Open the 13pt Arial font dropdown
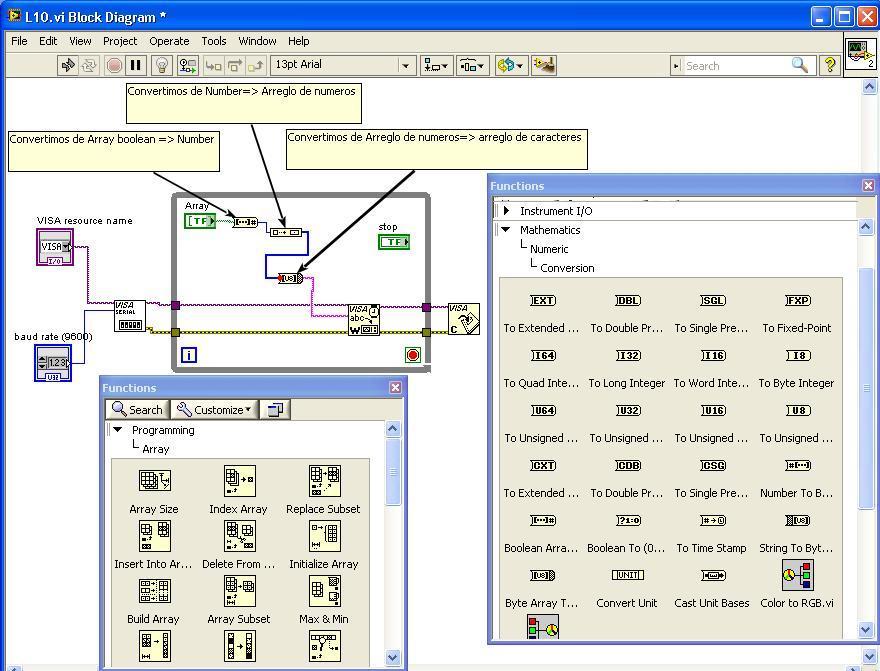The width and height of the screenshot is (880, 671). click(x=405, y=65)
